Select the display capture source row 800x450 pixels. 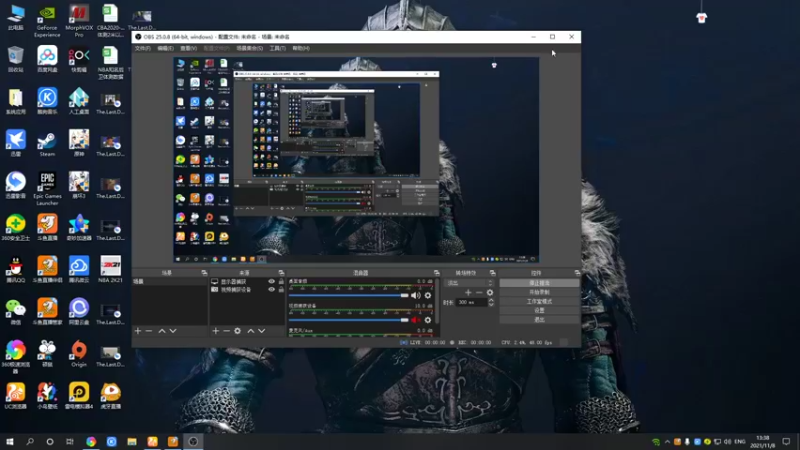coord(247,282)
